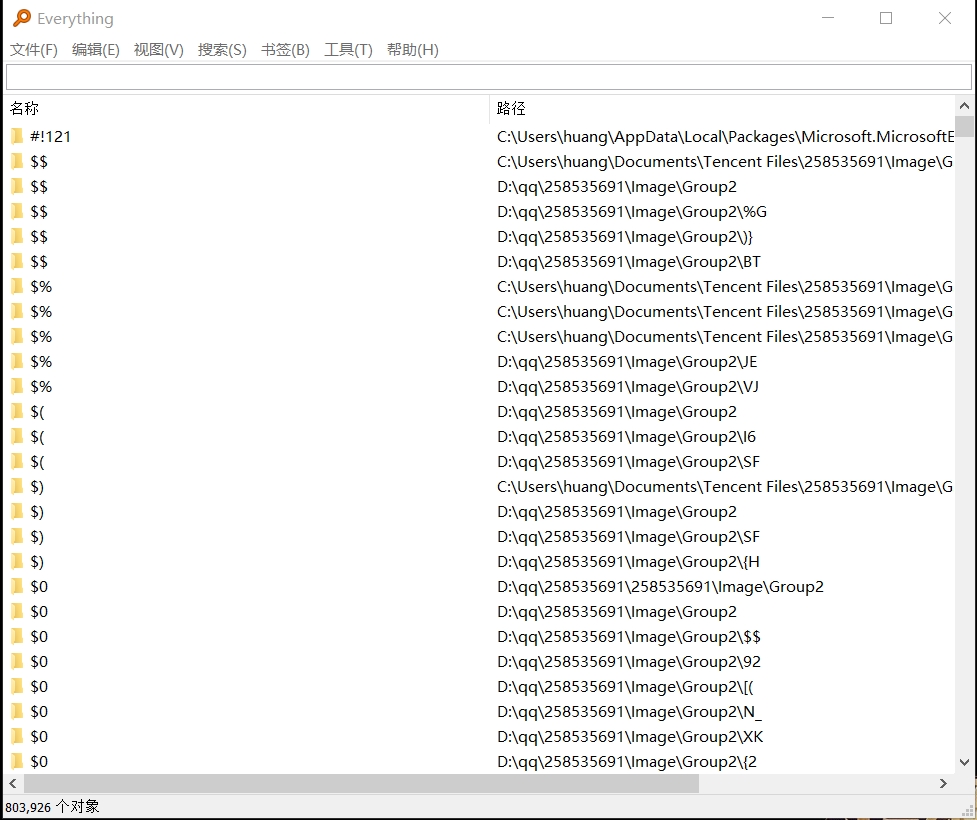
Task: Click folder icon for $) in Group2\{H
Action: click(17, 561)
